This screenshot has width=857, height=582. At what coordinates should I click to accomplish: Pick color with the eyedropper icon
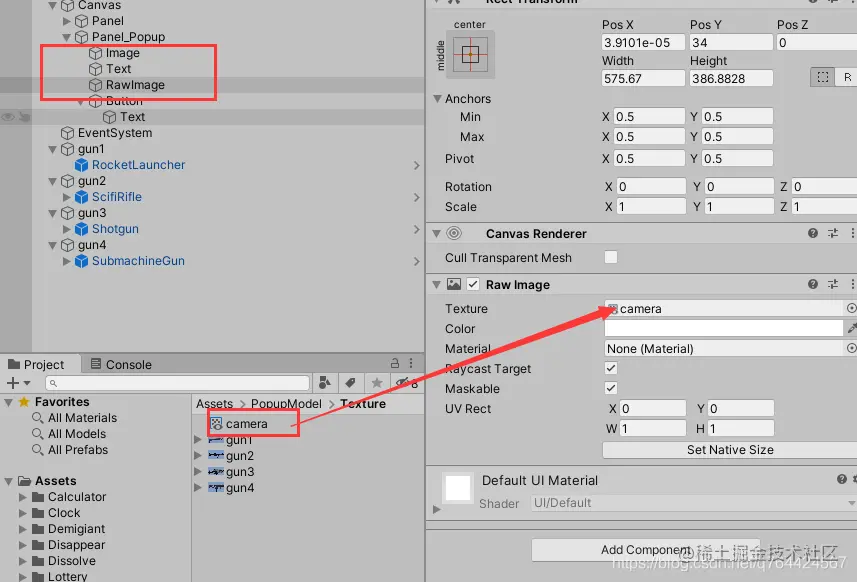(852, 328)
